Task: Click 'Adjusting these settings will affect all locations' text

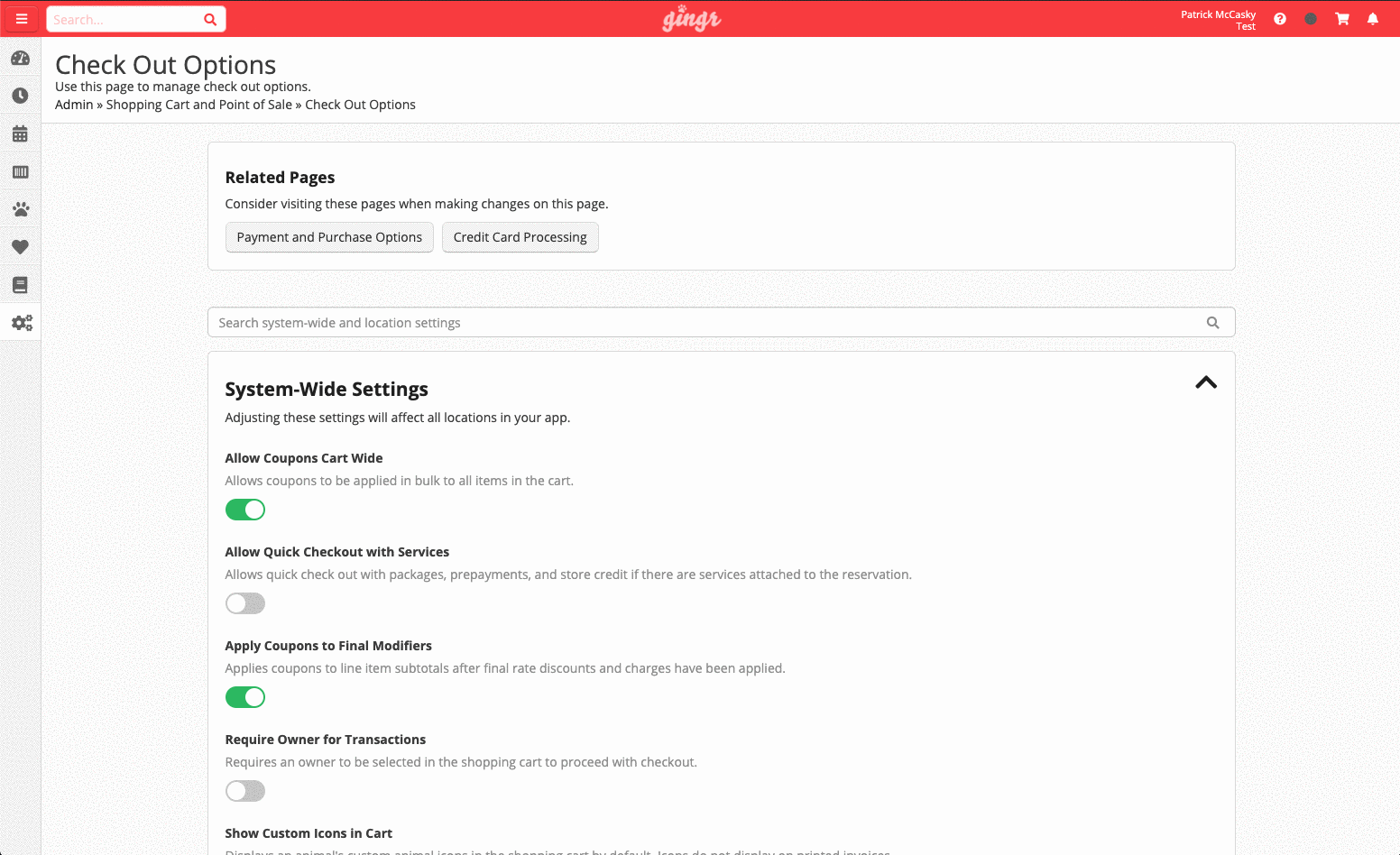Action: (398, 418)
